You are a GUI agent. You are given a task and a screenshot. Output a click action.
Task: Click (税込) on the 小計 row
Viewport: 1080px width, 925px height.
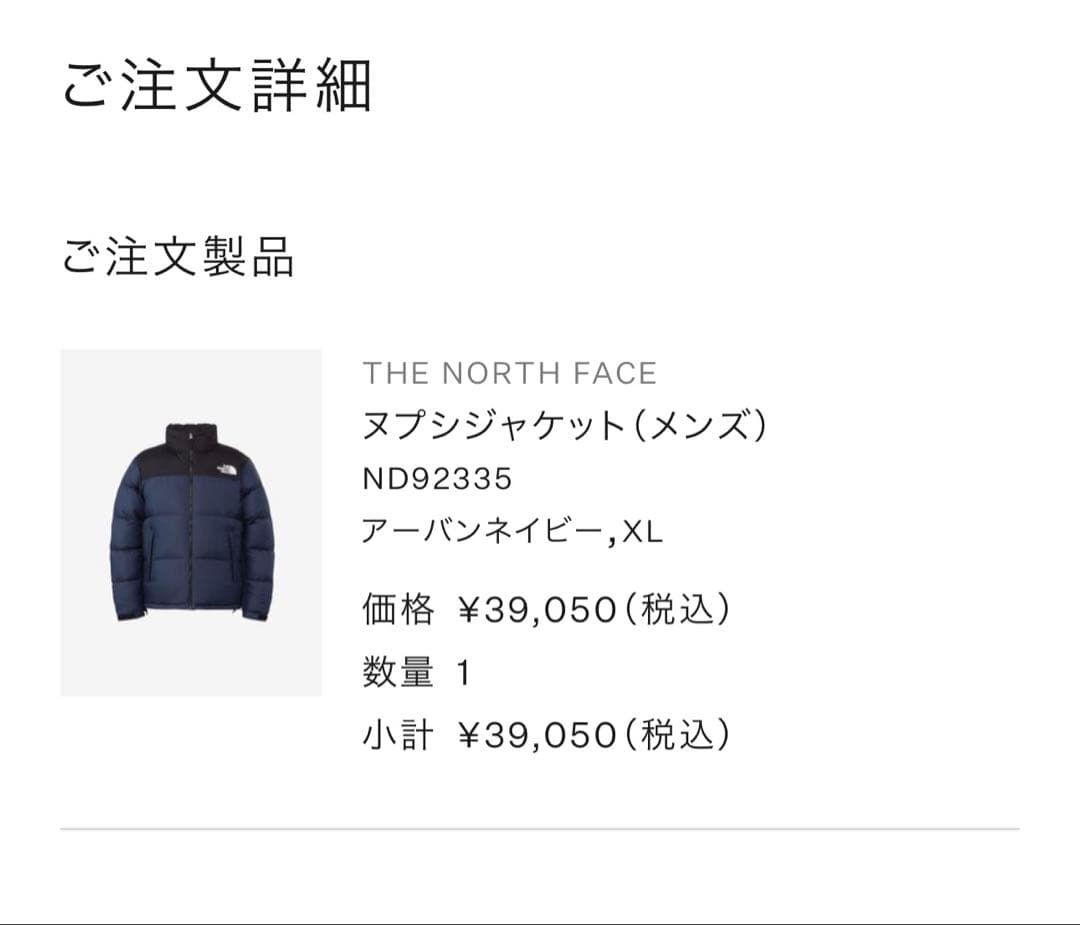(677, 736)
